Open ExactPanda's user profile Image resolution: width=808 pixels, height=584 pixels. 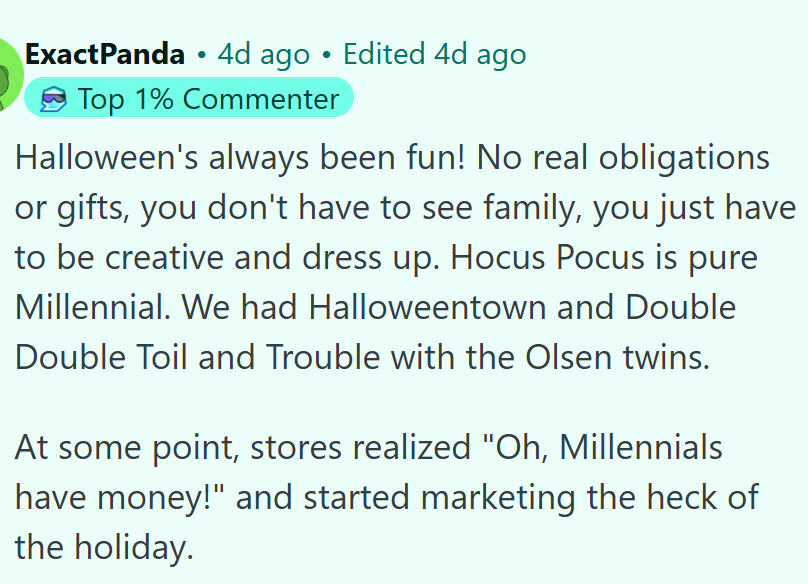[x=105, y=54]
